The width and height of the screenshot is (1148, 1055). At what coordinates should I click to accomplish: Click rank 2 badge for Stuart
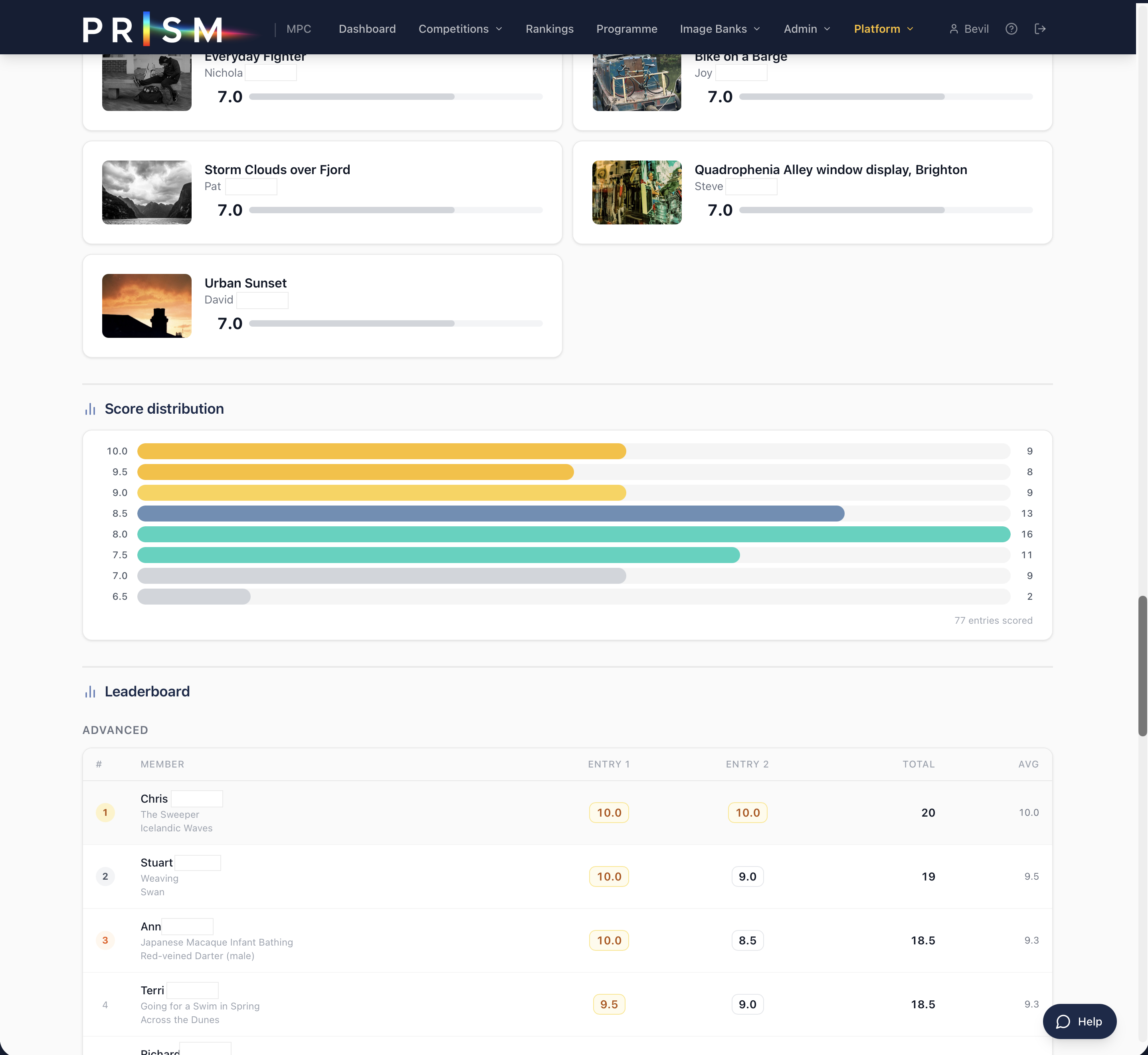(x=105, y=877)
